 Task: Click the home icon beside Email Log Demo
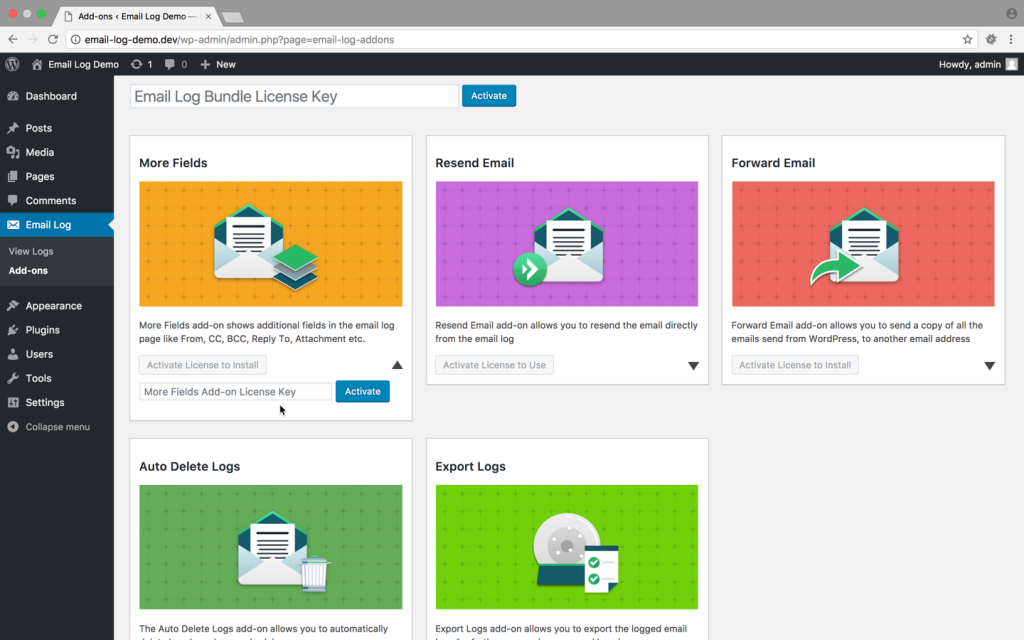pyautogui.click(x=37, y=64)
